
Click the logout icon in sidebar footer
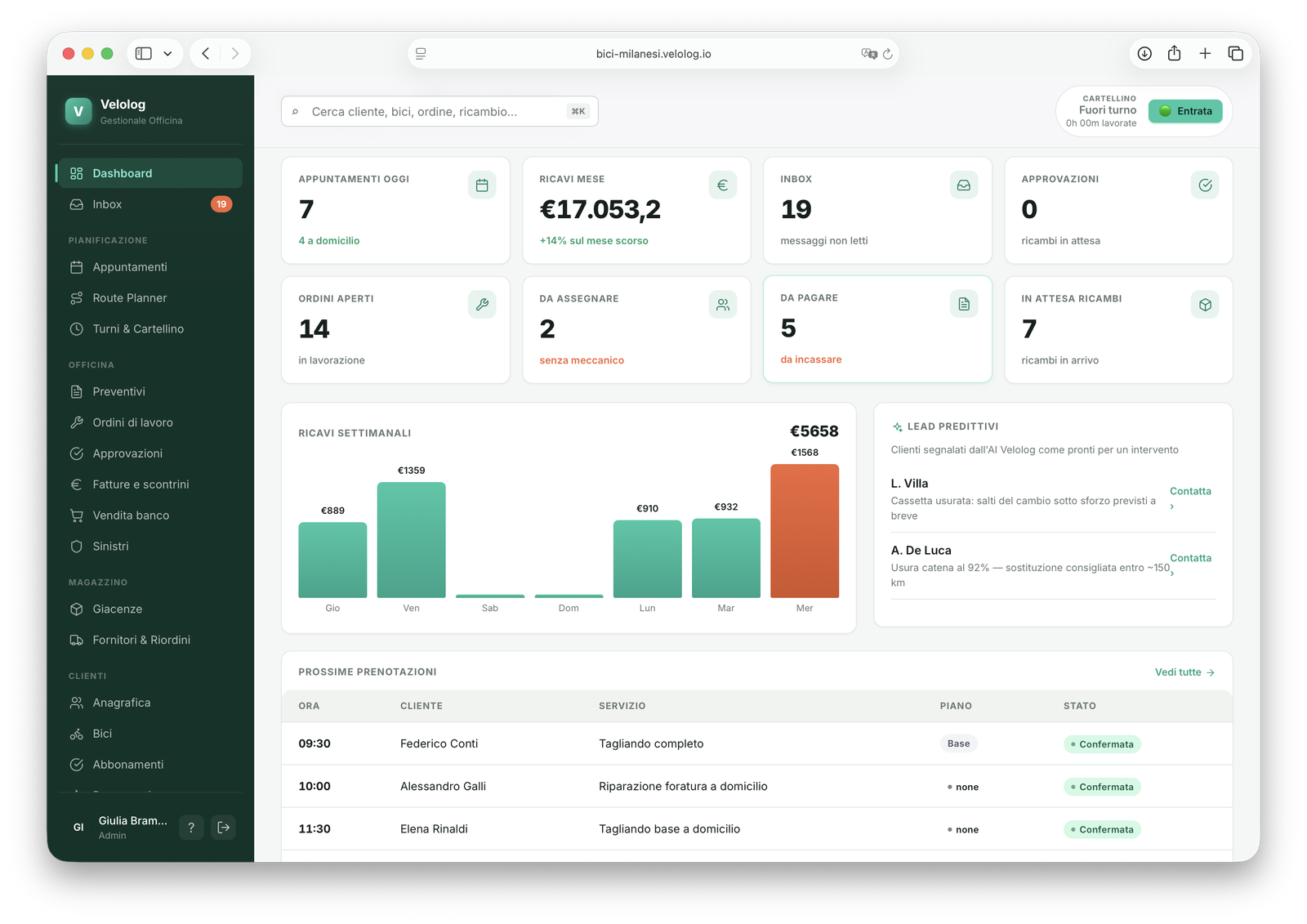coord(224,828)
